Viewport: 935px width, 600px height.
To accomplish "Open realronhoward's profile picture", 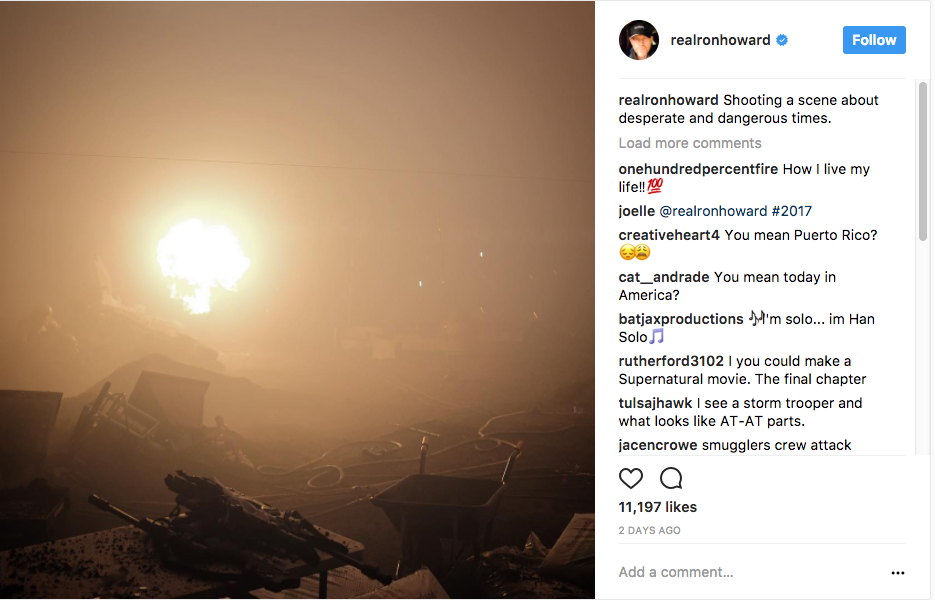I will point(639,40).
